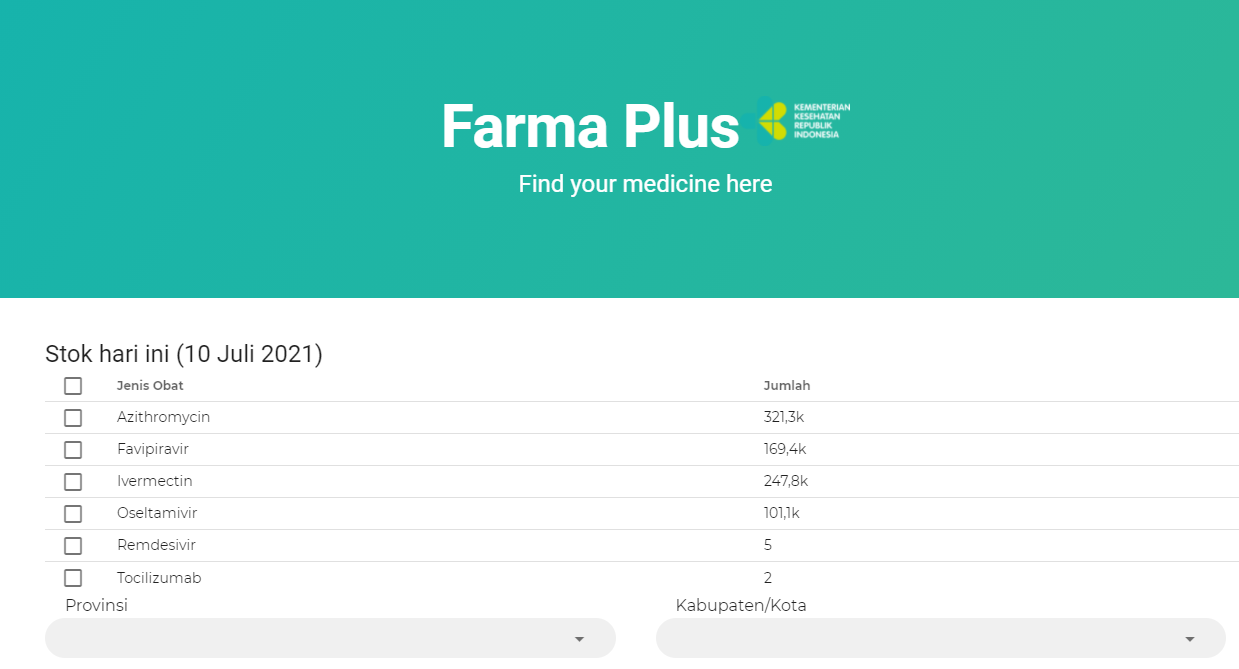
Task: Check the Tocilizumab checkbox
Action: [x=72, y=577]
